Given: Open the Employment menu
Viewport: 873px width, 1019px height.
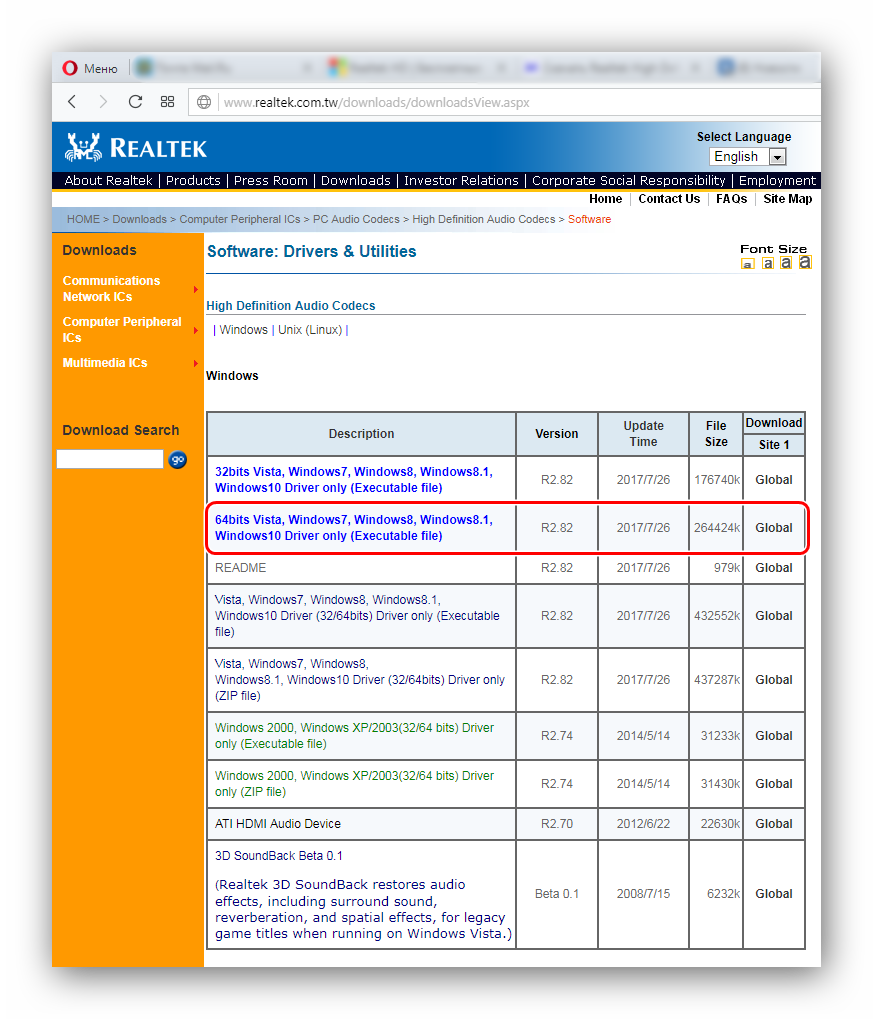Looking at the screenshot, I should click(777, 181).
